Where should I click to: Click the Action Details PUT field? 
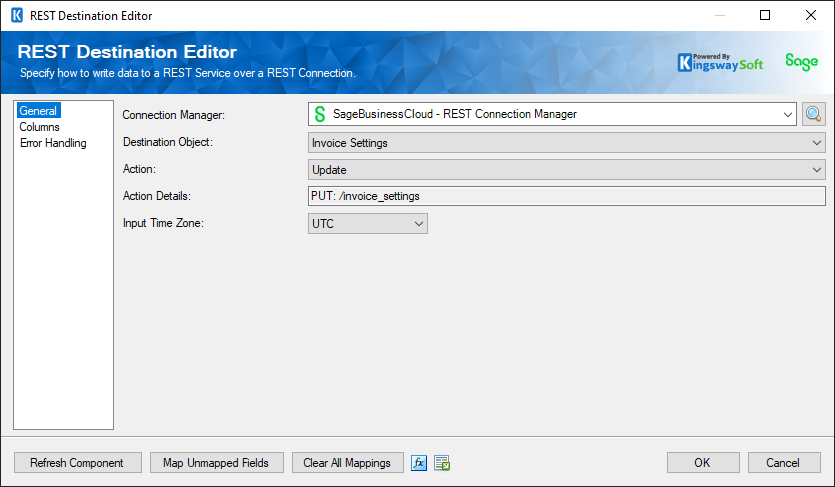567,196
